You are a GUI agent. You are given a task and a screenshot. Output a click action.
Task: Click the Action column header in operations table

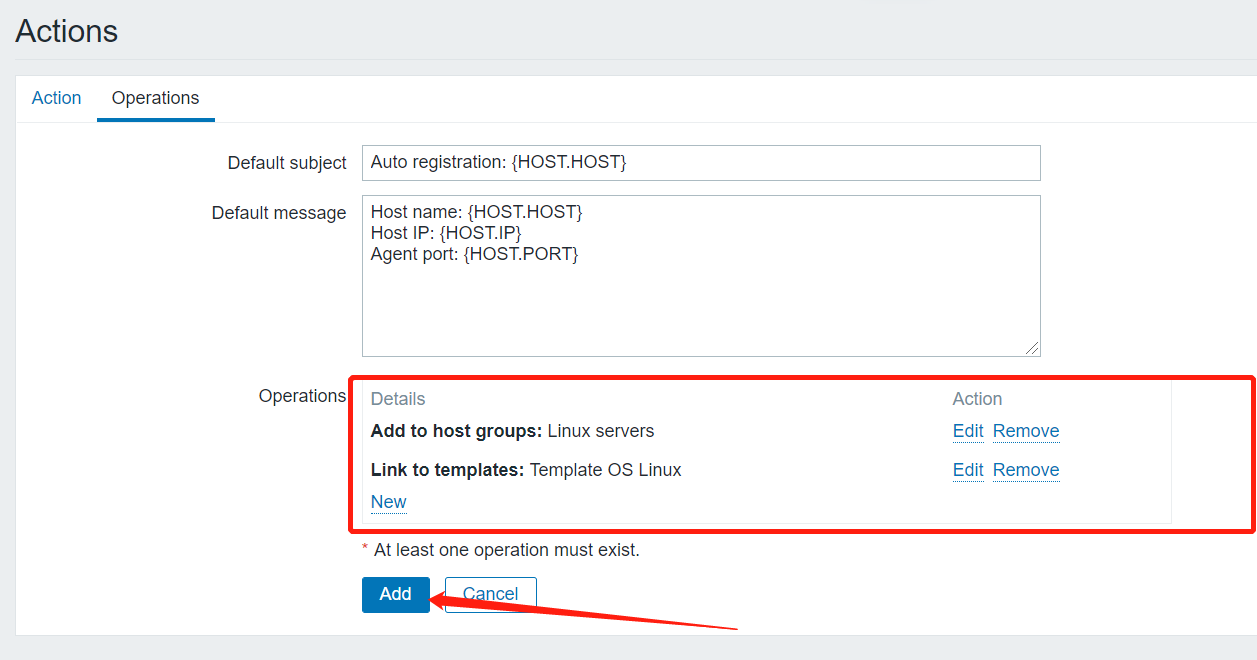[976, 399]
